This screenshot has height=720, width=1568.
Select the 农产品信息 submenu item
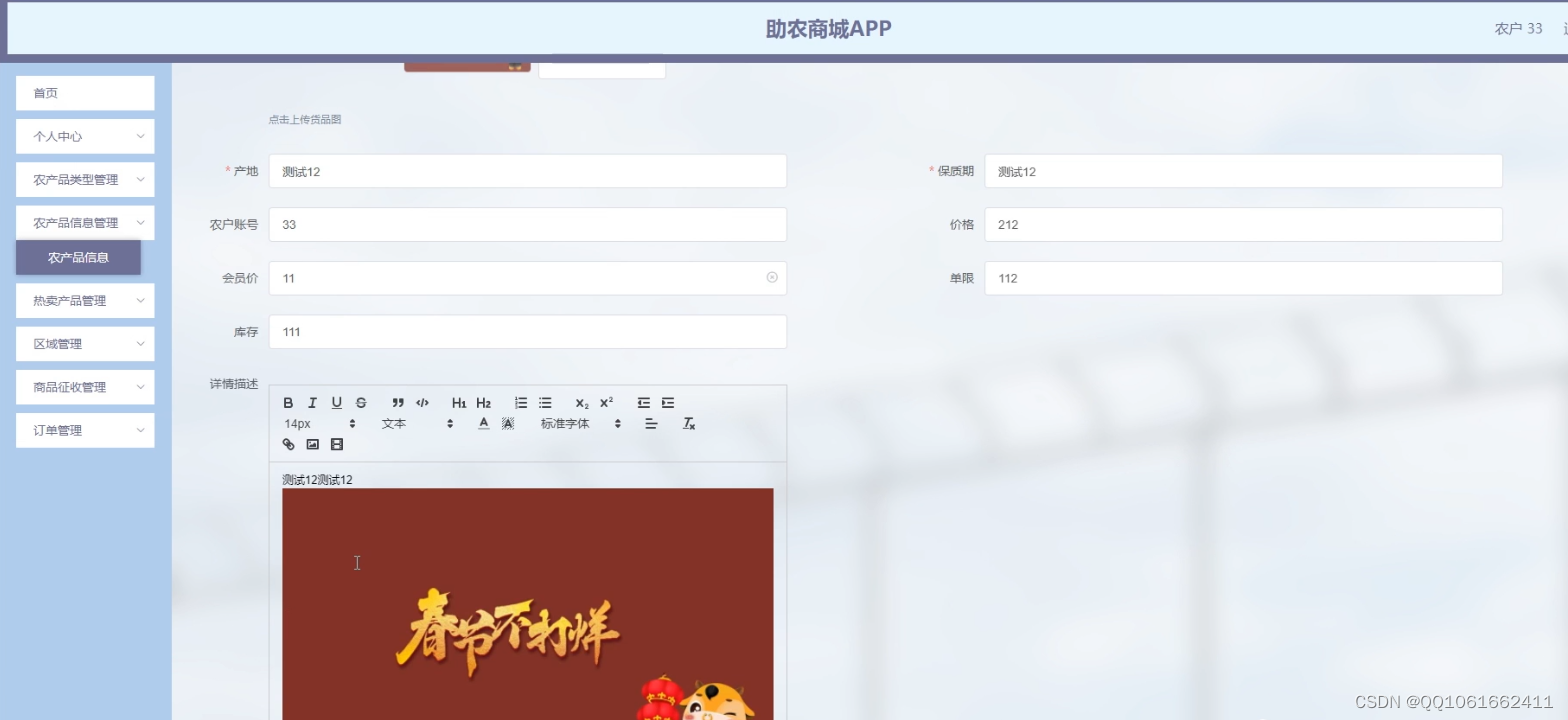[x=78, y=257]
